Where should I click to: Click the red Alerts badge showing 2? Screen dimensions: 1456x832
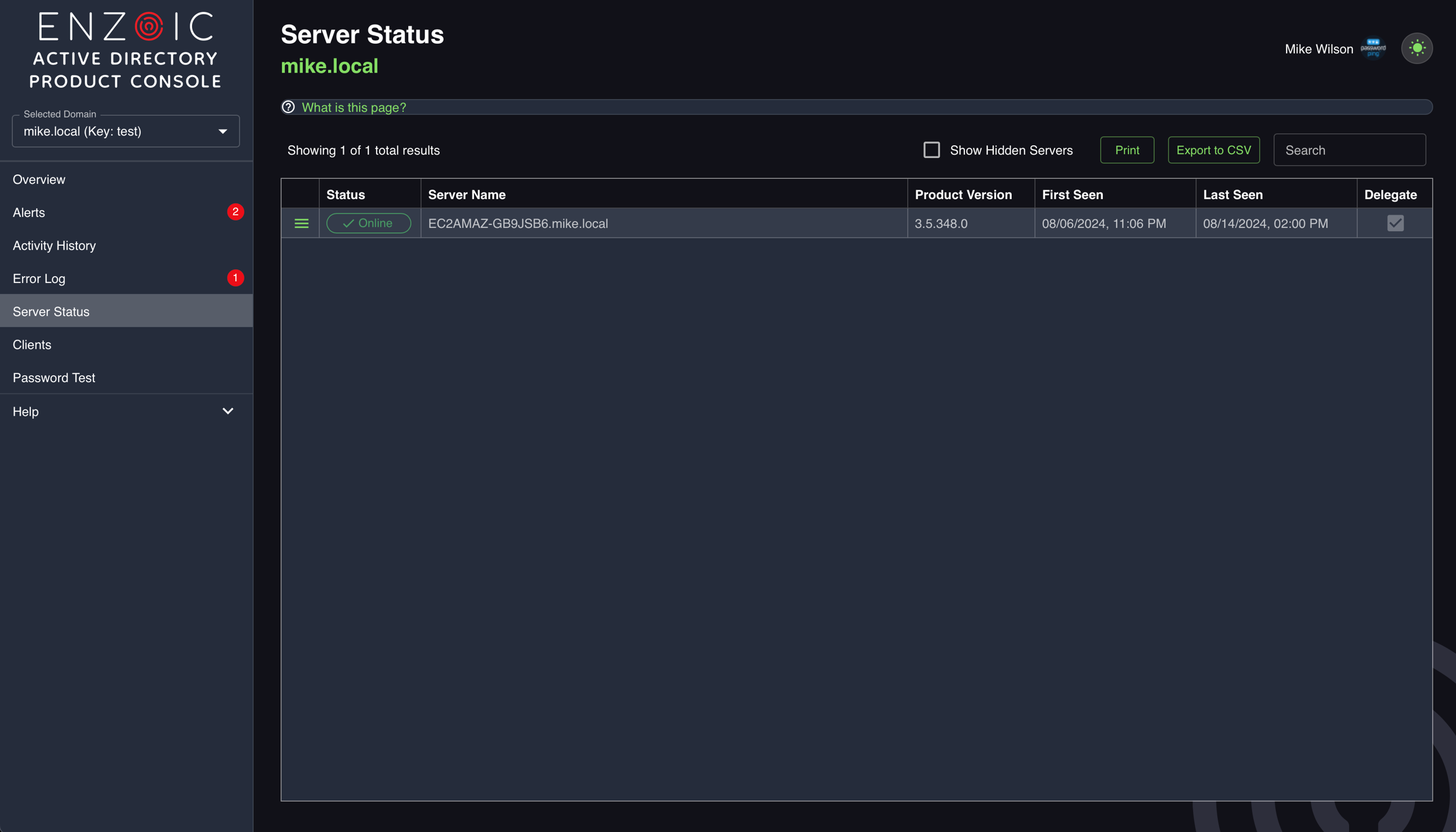[235, 212]
